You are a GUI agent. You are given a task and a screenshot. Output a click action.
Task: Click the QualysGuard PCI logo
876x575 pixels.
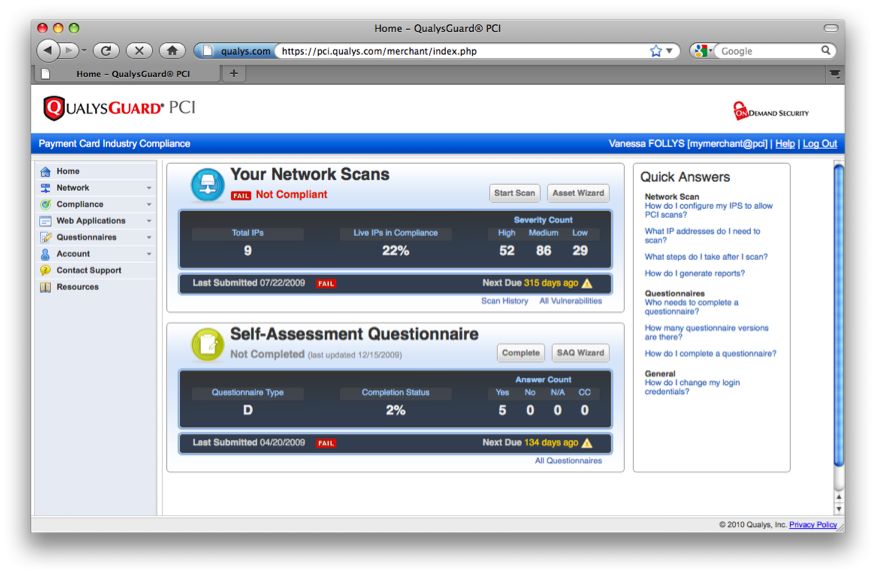pos(119,108)
